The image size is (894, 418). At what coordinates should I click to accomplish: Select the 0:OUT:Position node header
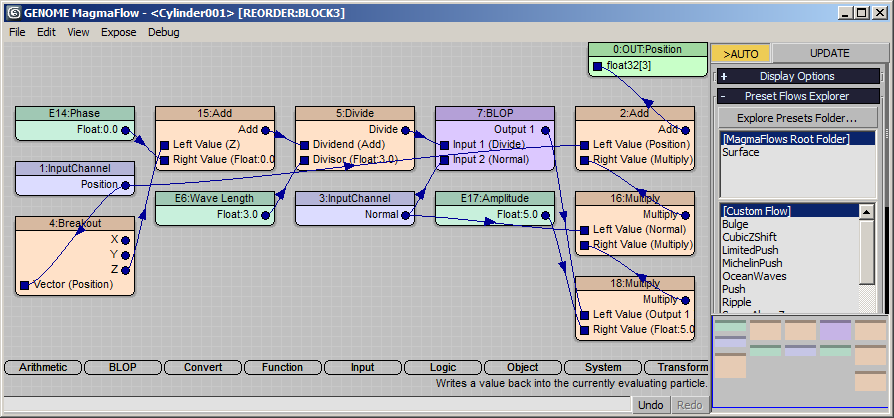point(647,50)
